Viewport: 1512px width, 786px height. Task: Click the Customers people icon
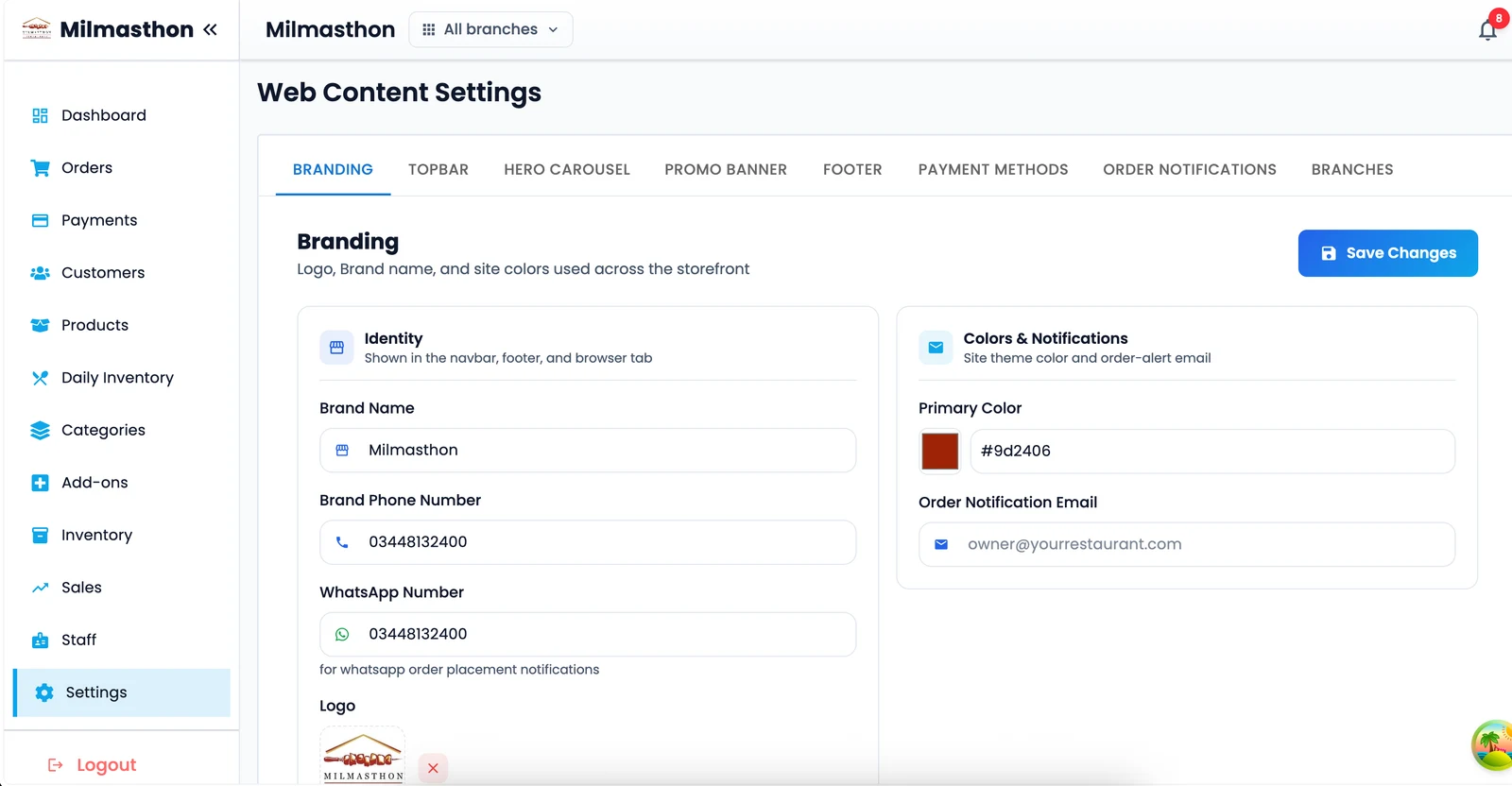(x=40, y=273)
